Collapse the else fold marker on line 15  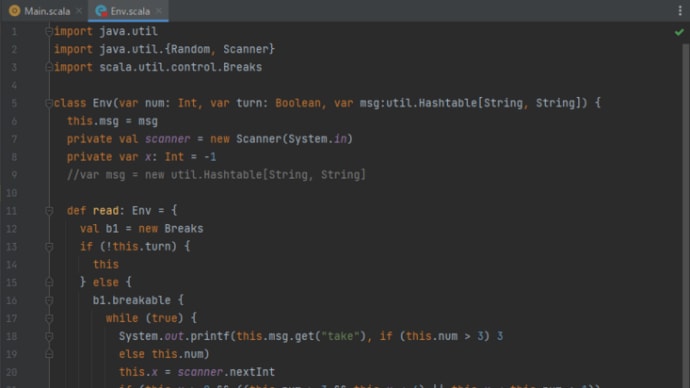49,282
